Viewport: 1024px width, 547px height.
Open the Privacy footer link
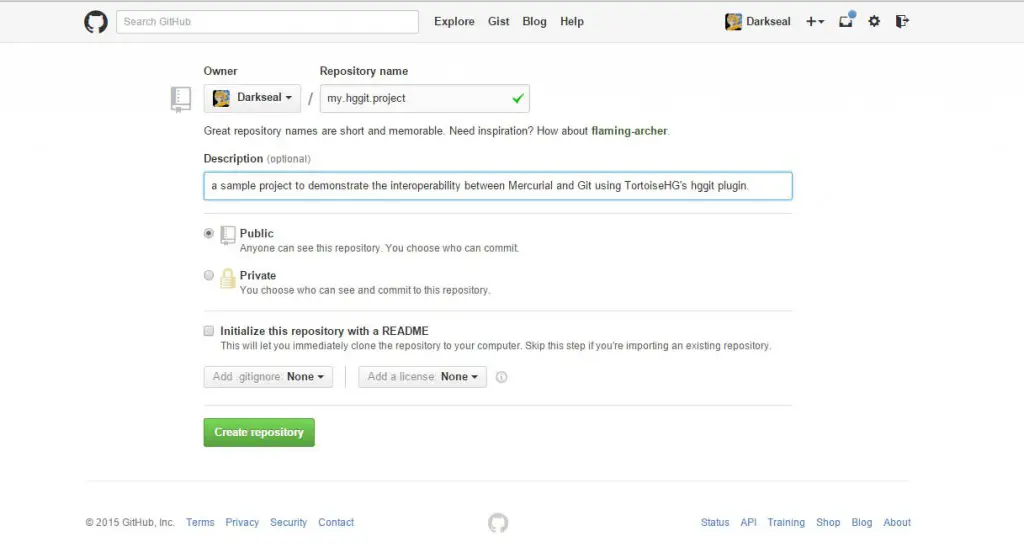pos(242,522)
